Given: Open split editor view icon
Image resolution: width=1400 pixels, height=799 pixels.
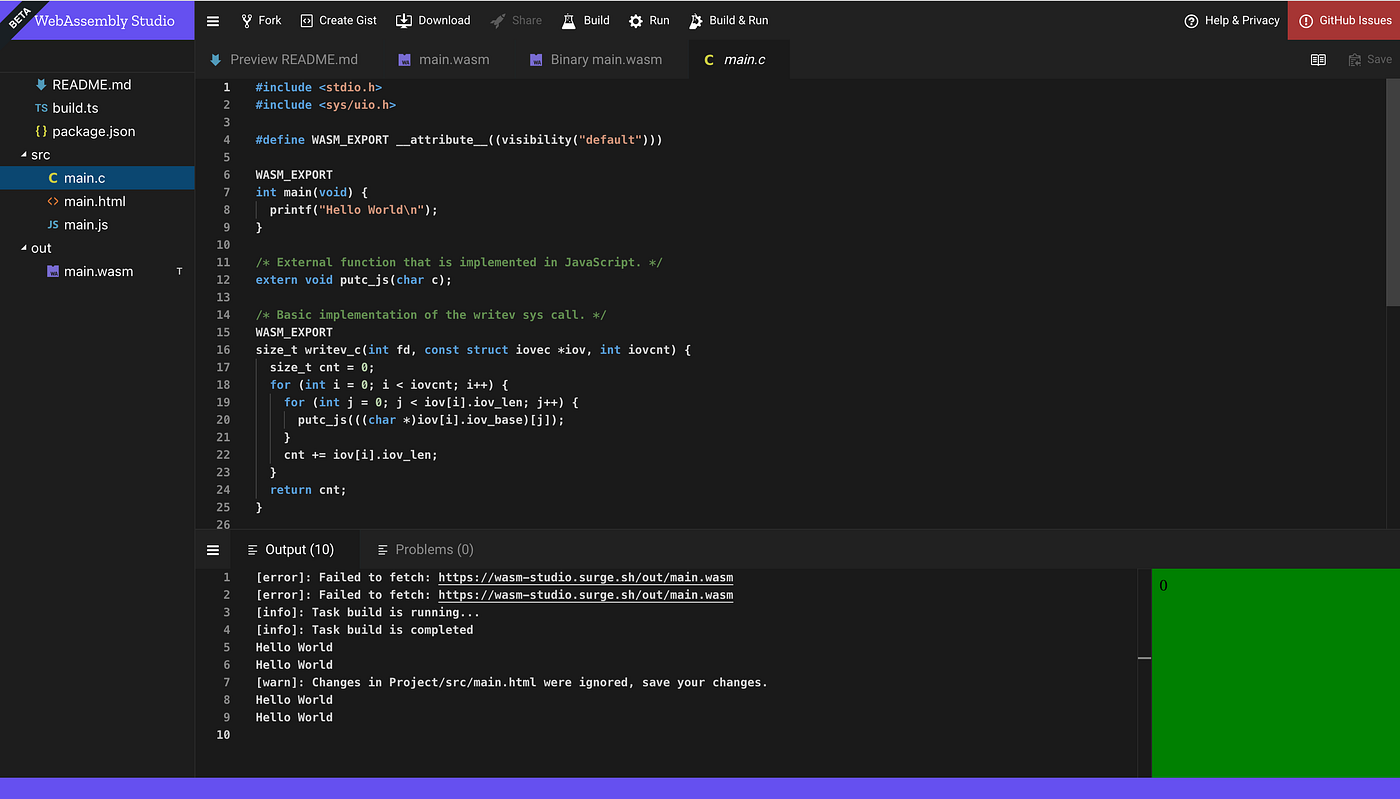Looking at the screenshot, I should pos(1318,60).
